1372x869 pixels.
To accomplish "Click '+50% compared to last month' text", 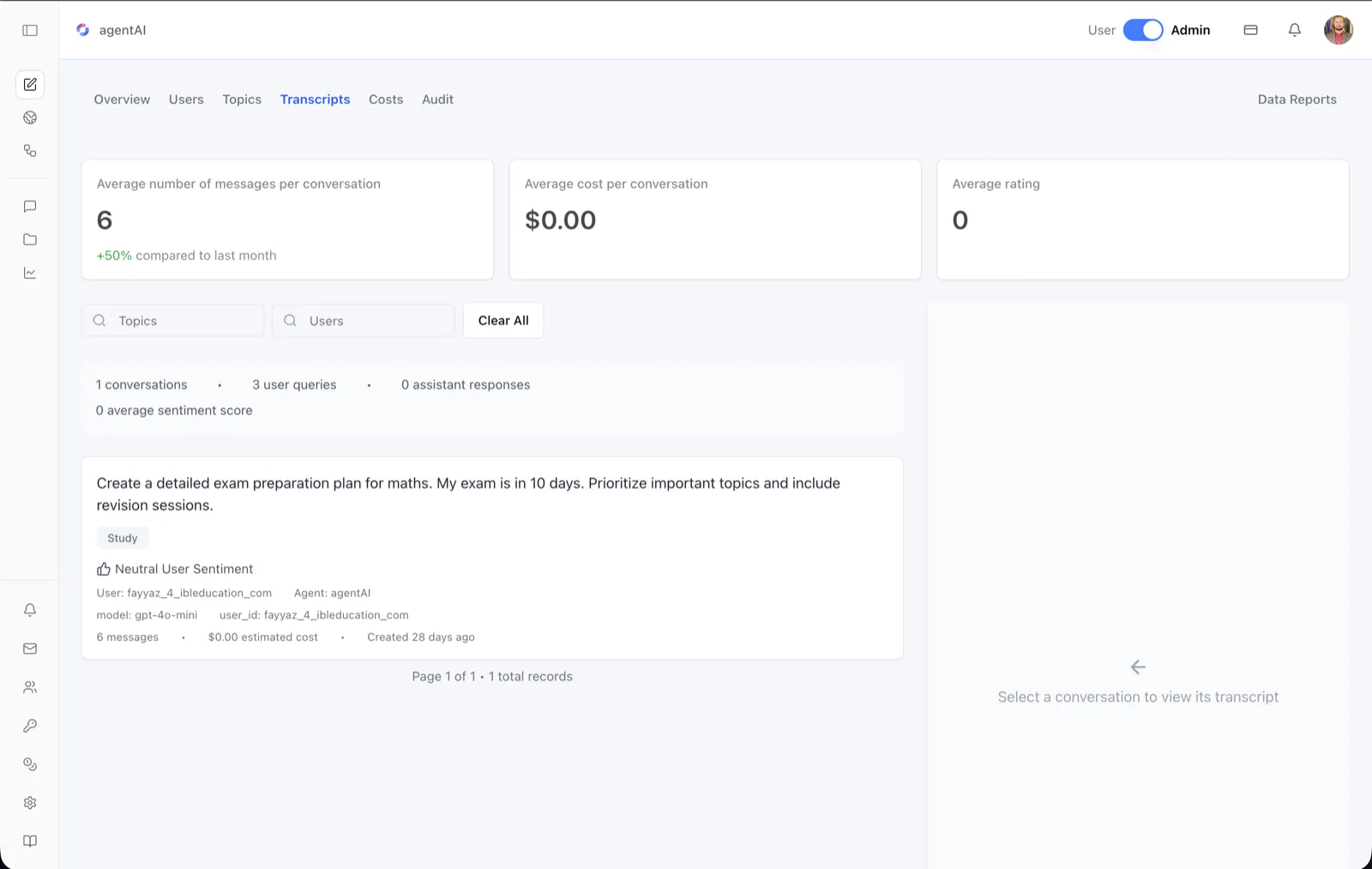I will click(x=186, y=256).
